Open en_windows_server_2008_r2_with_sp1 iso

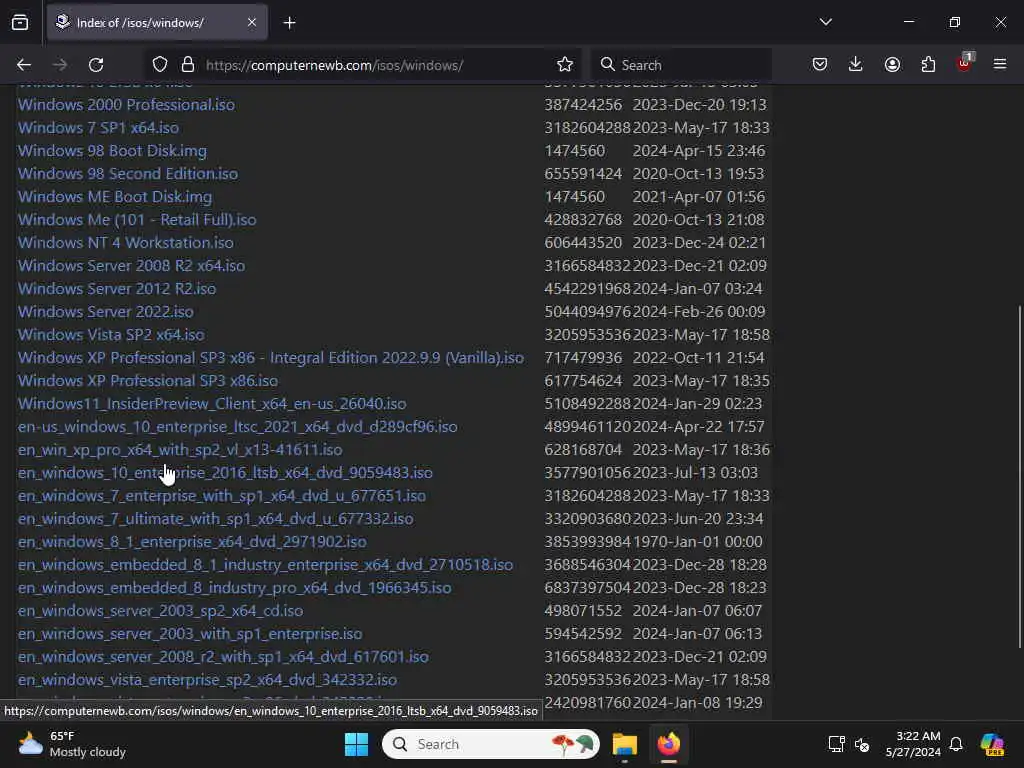(x=223, y=656)
